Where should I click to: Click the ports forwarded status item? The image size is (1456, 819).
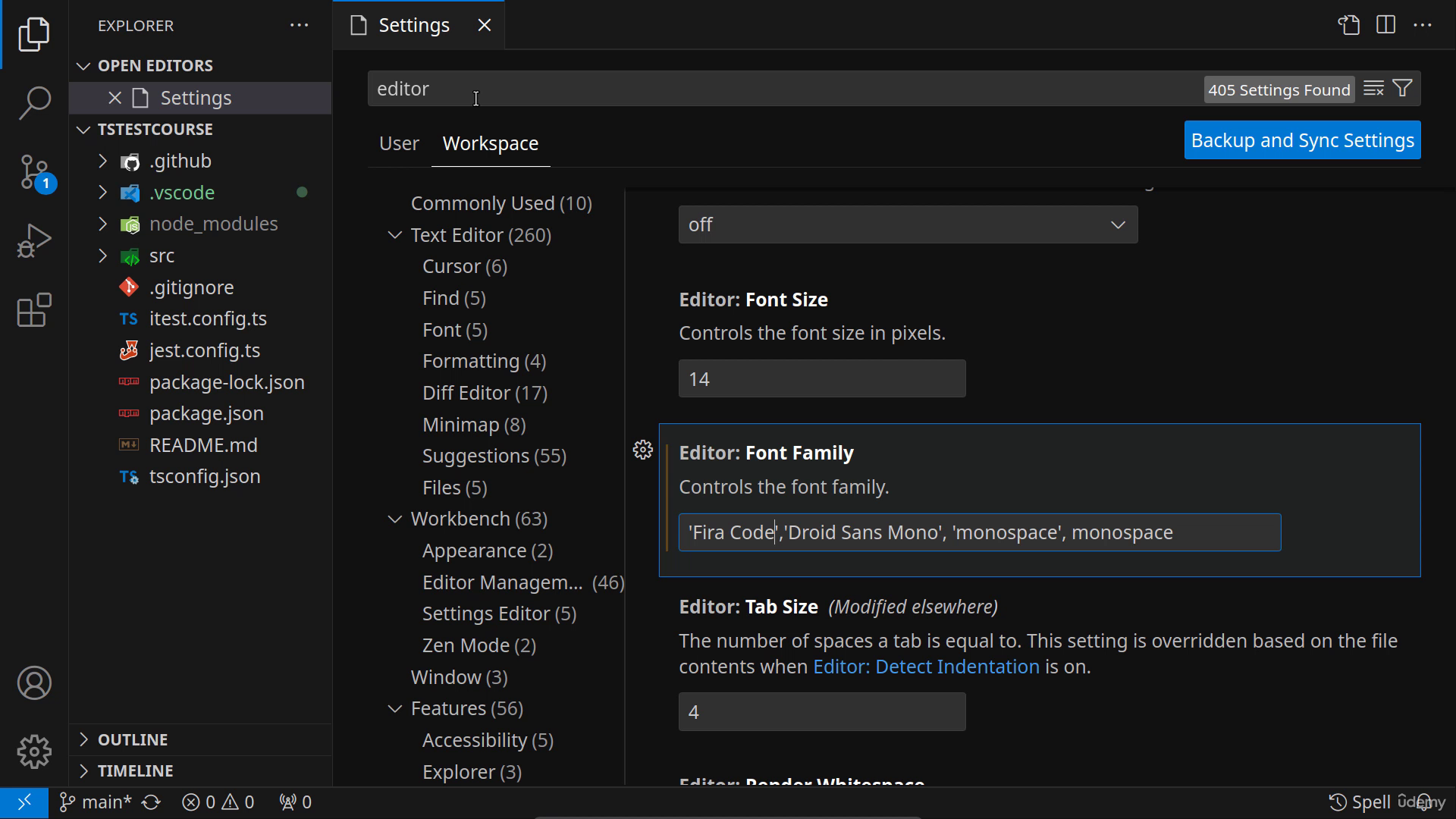295,802
